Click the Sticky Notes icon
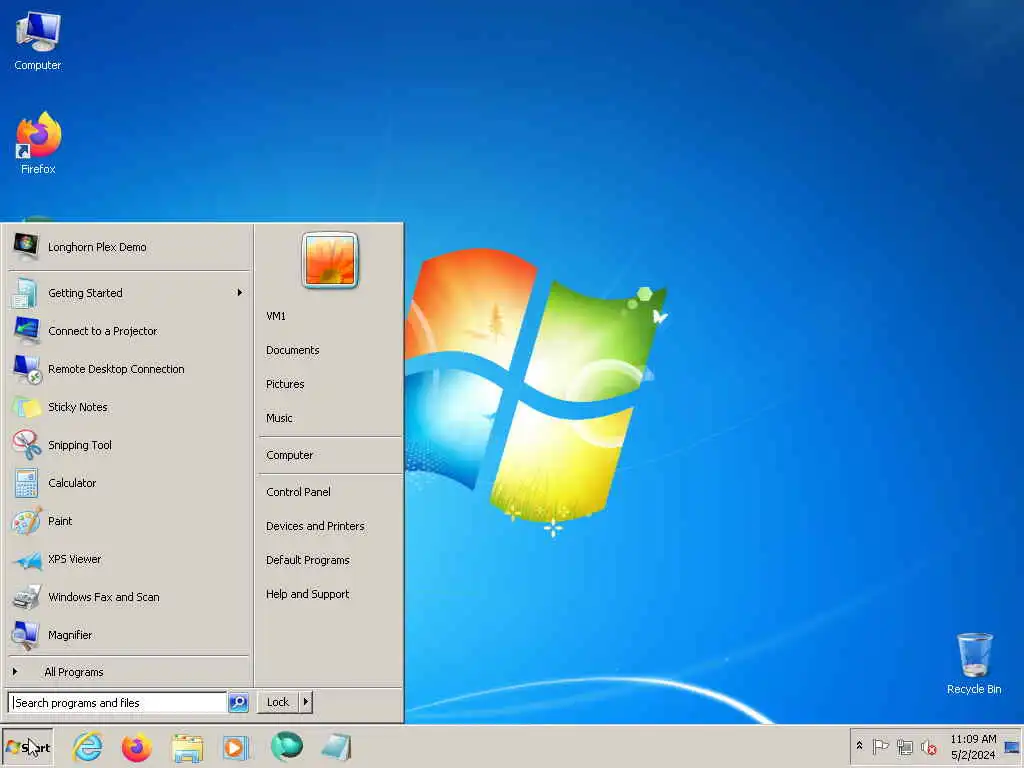Image resolution: width=1024 pixels, height=768 pixels. (27, 407)
